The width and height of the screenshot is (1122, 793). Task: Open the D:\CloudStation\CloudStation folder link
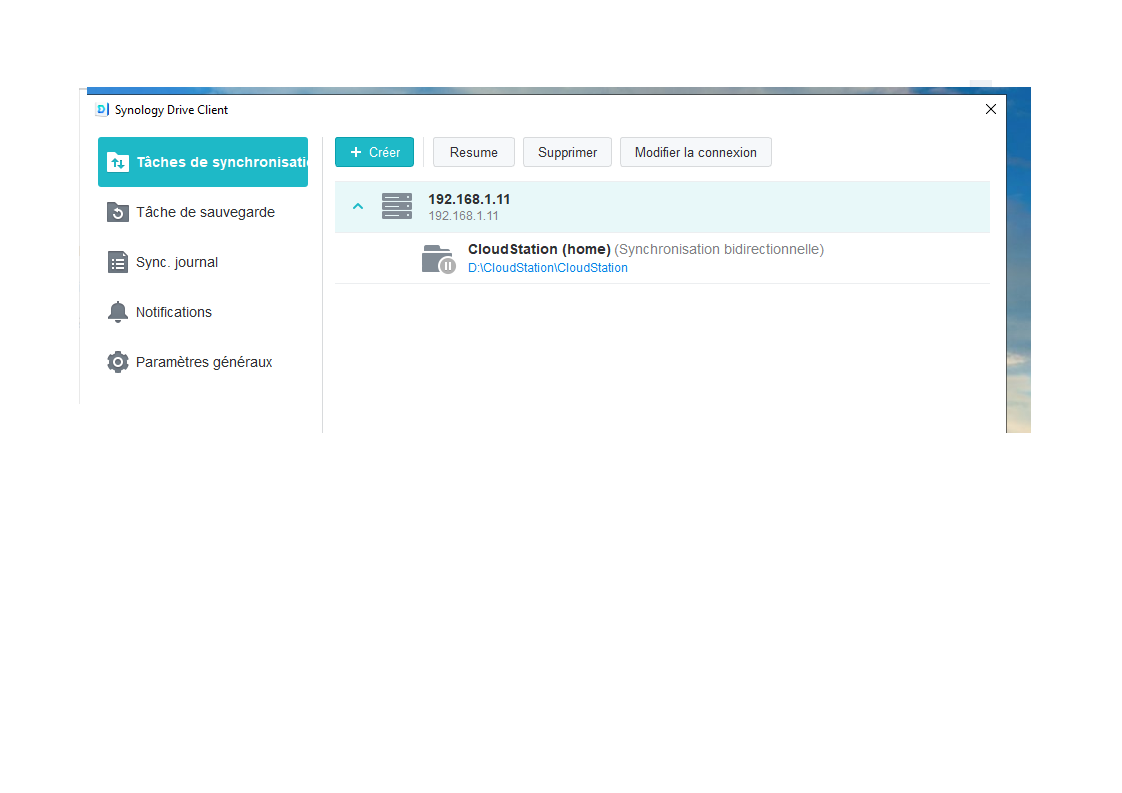547,268
